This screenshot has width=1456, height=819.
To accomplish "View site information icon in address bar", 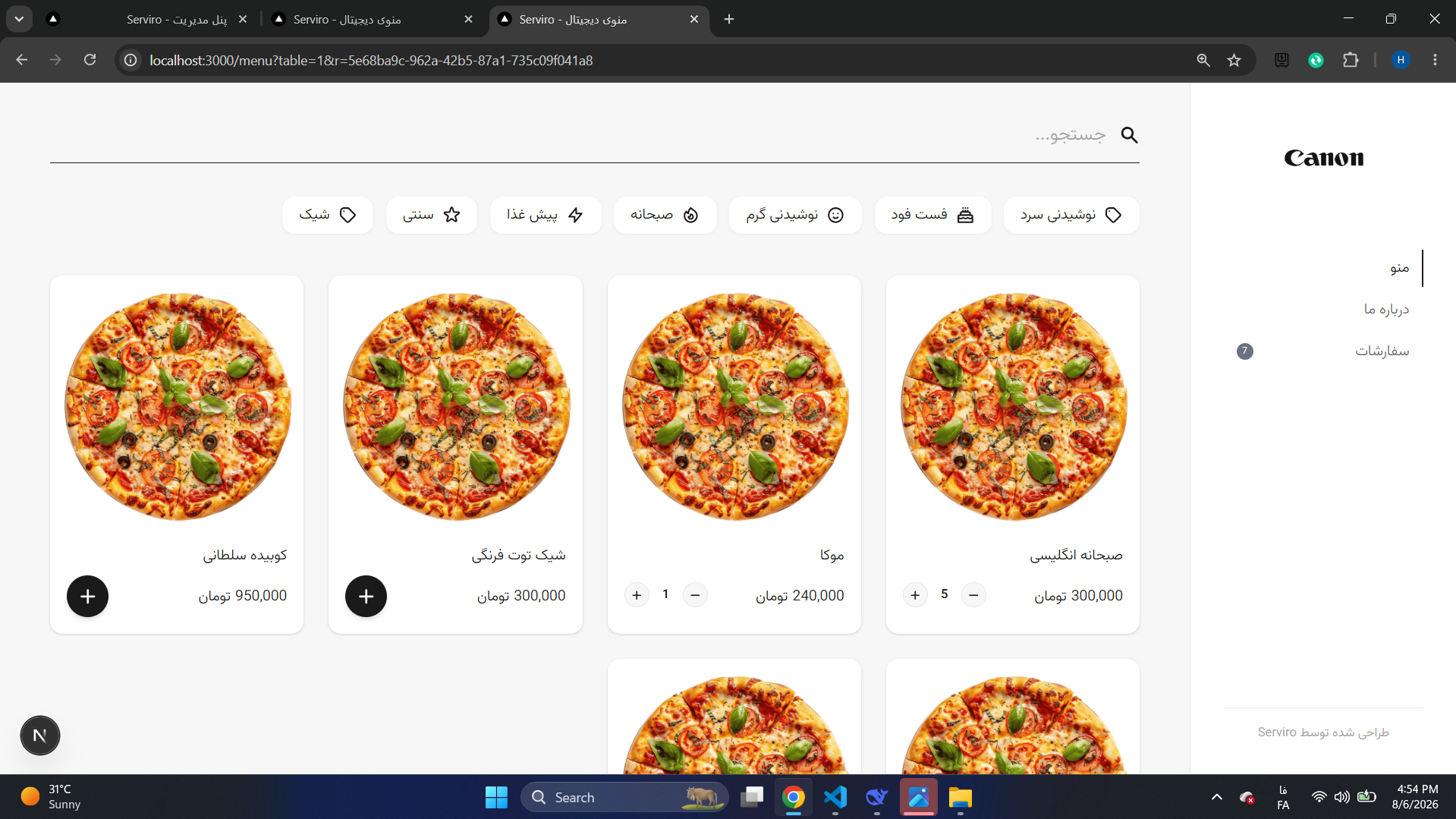I will pyautogui.click(x=131, y=60).
